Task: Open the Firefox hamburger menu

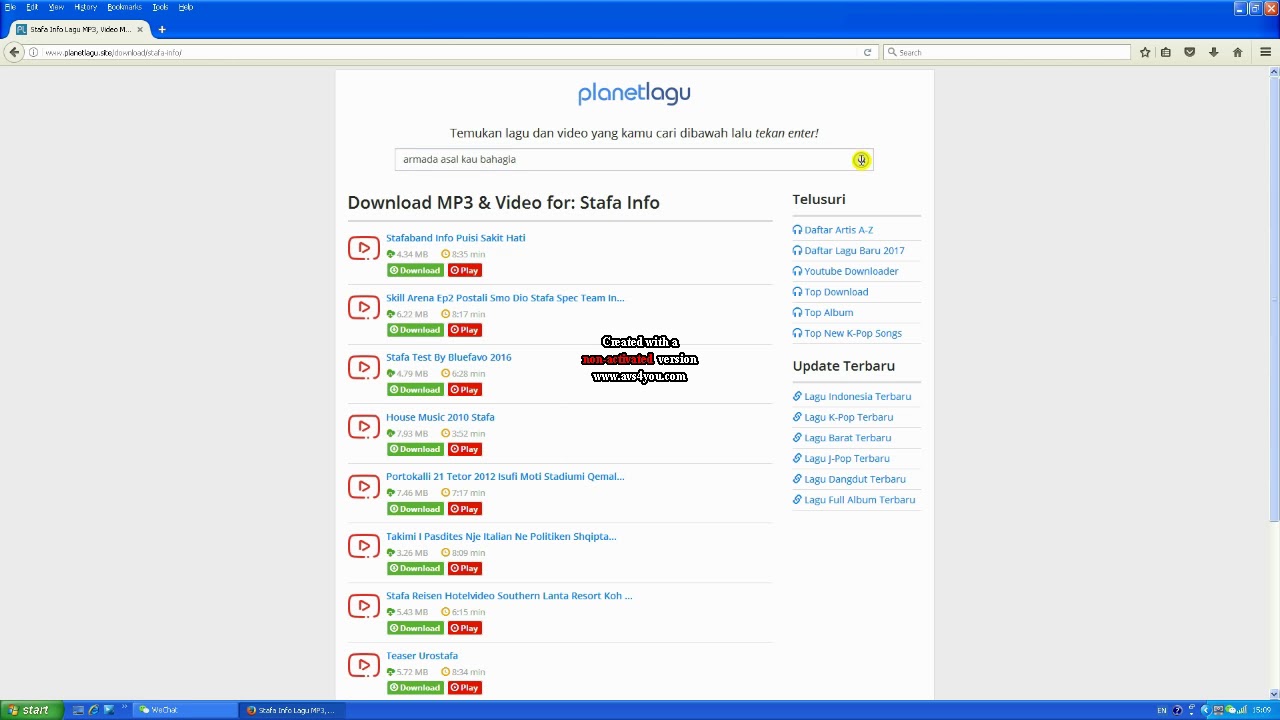Action: coord(1266,52)
